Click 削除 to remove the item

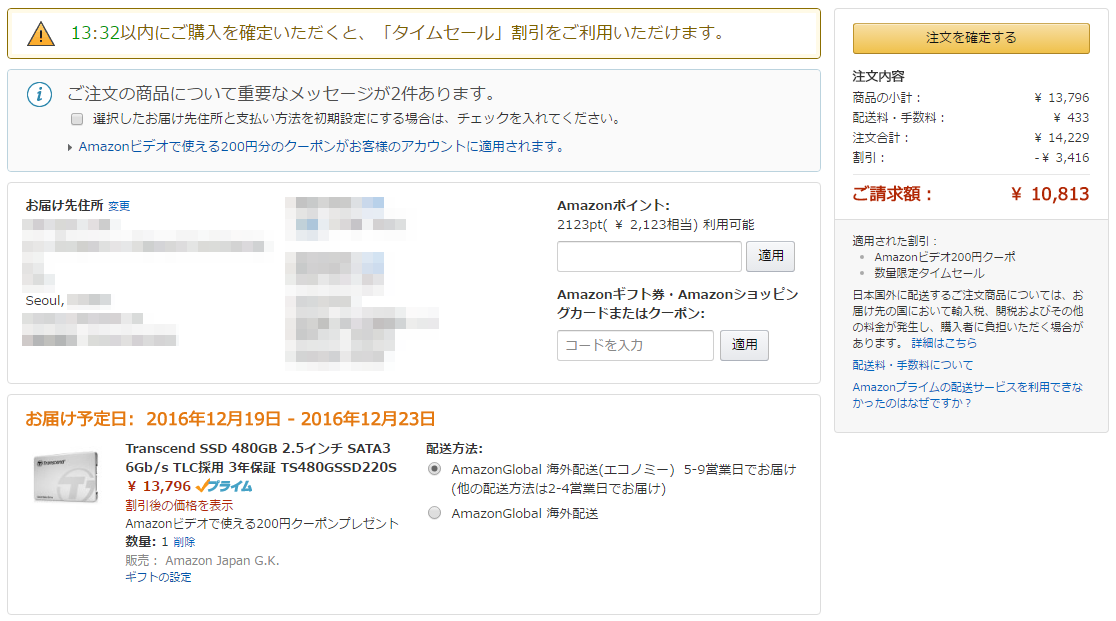point(184,541)
